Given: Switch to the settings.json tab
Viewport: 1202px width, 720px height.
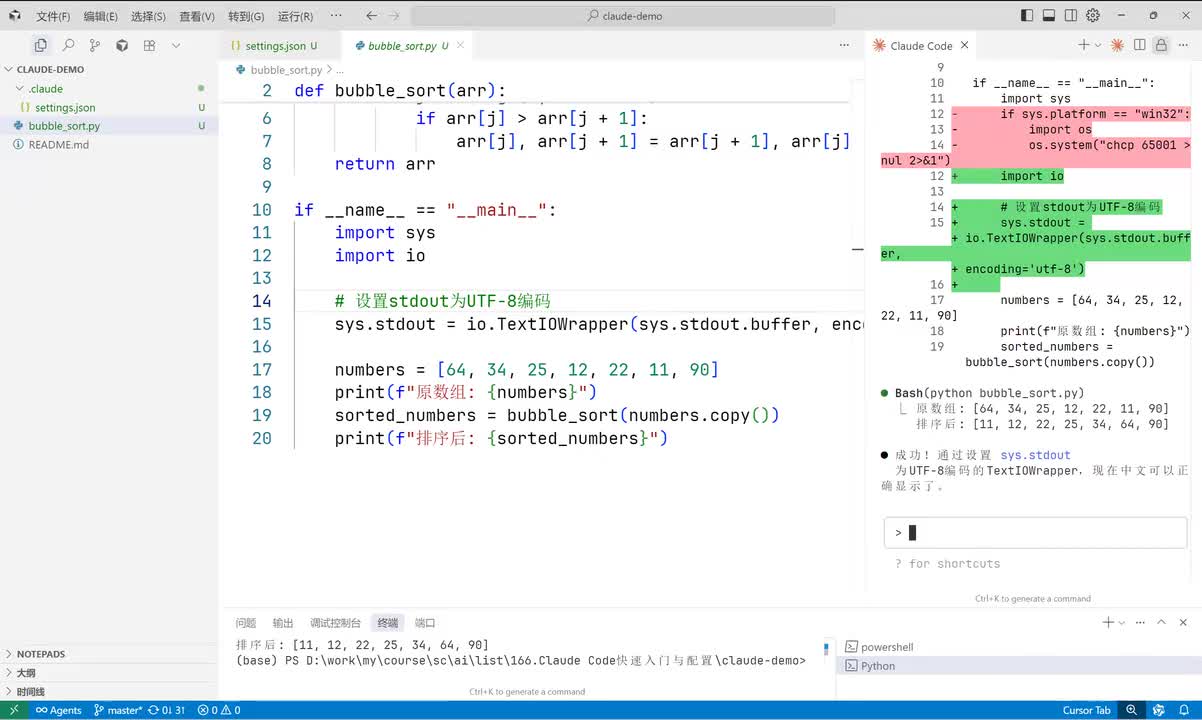Looking at the screenshot, I should click(275, 46).
